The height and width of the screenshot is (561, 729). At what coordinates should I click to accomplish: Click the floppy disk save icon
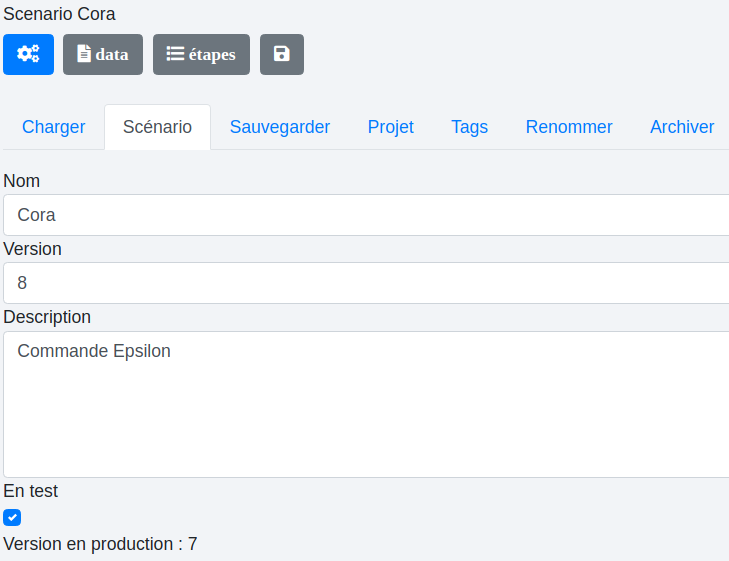click(281, 54)
